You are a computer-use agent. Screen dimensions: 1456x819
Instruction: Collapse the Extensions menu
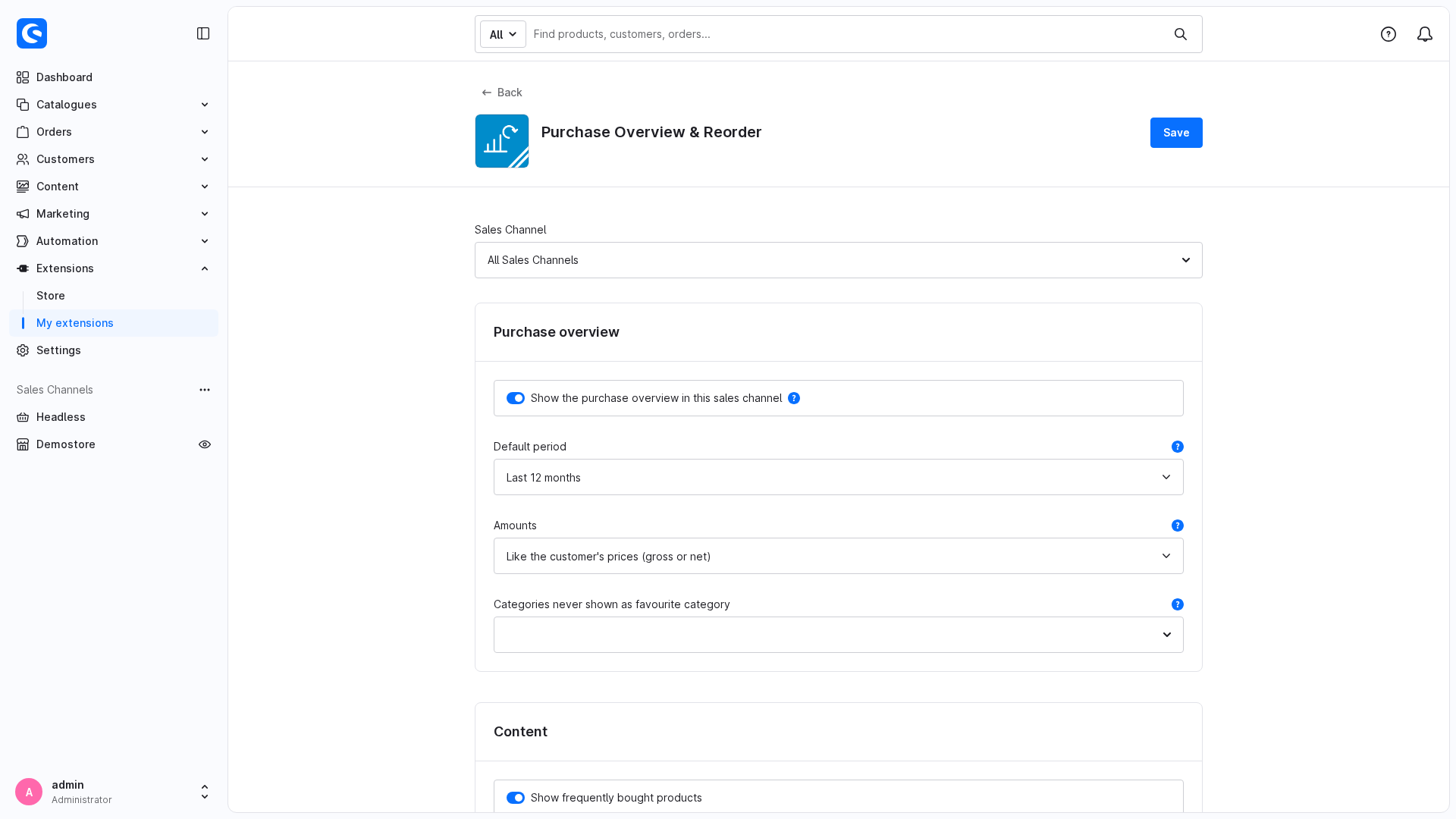point(114,268)
